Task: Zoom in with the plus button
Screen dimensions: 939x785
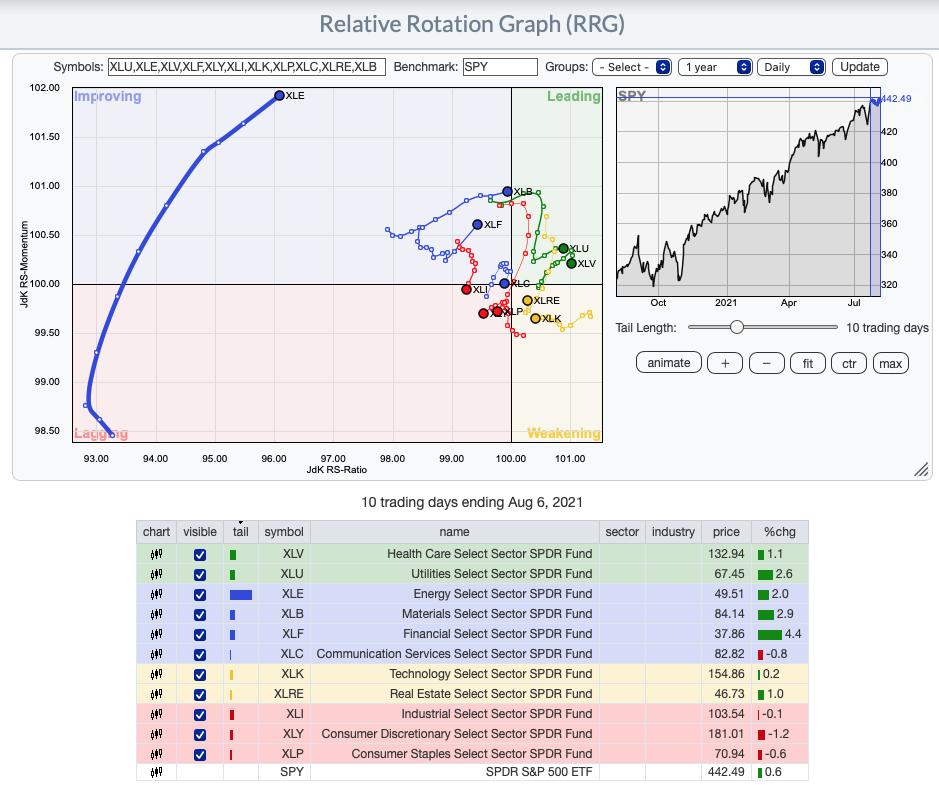Action: 725,363
